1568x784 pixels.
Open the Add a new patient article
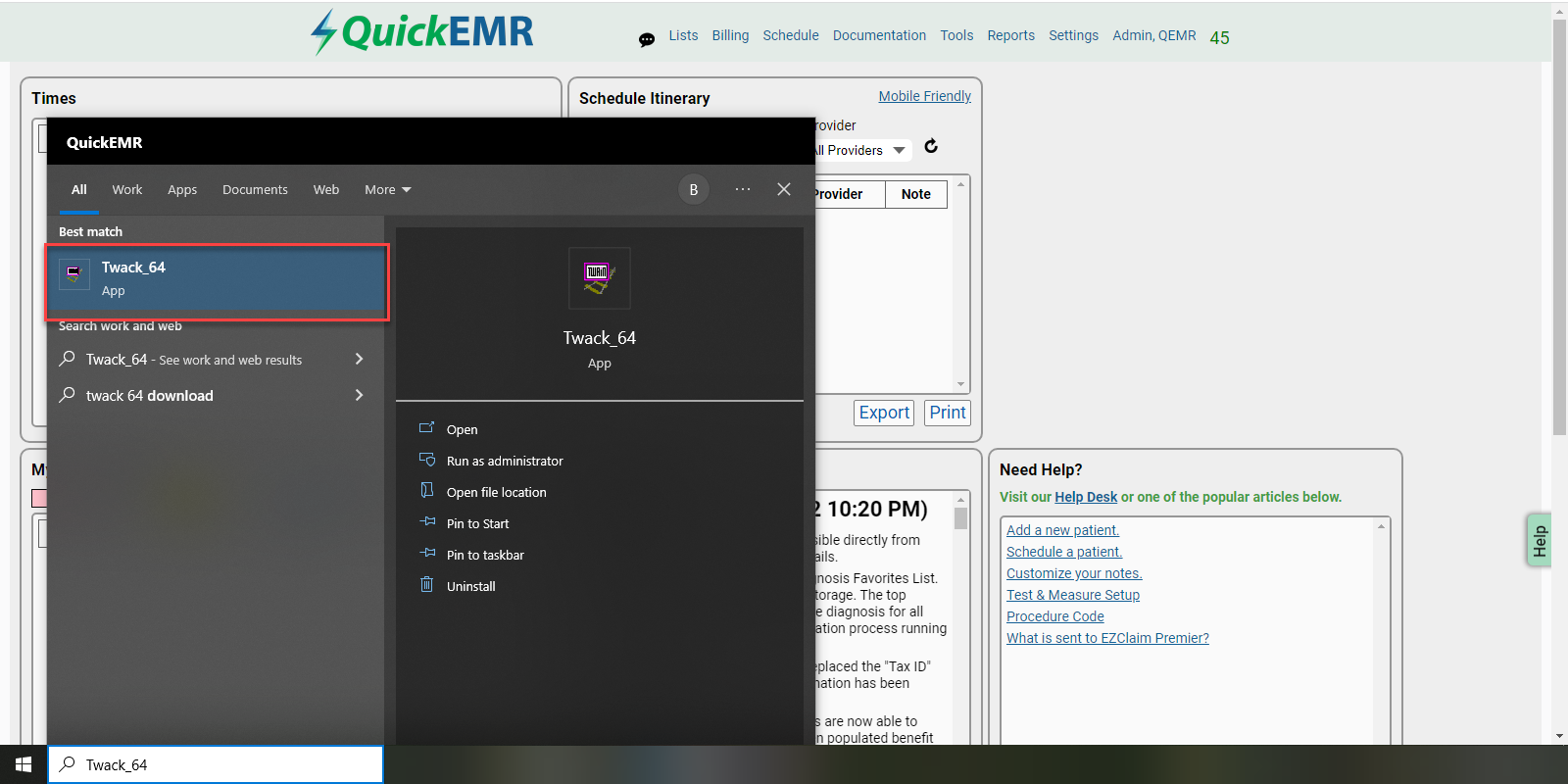coord(1062,530)
